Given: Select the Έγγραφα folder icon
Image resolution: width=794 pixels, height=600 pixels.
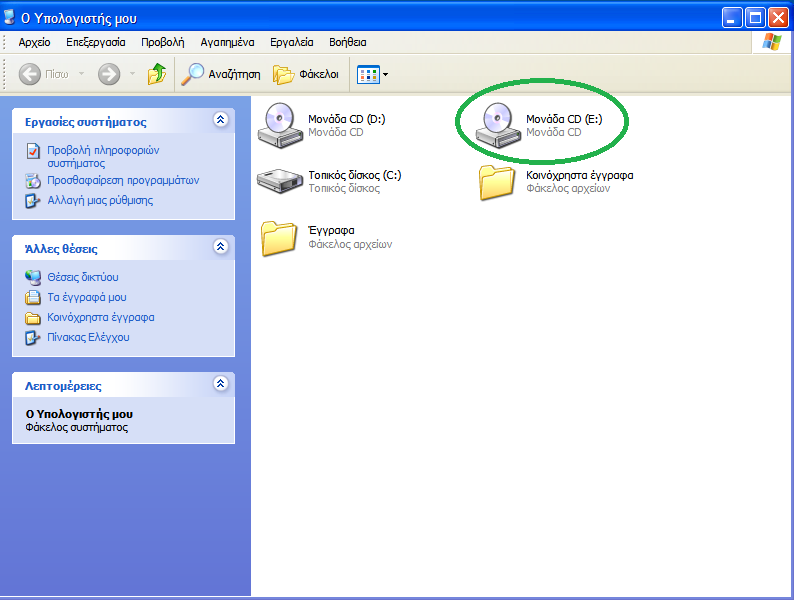Looking at the screenshot, I should point(279,237).
